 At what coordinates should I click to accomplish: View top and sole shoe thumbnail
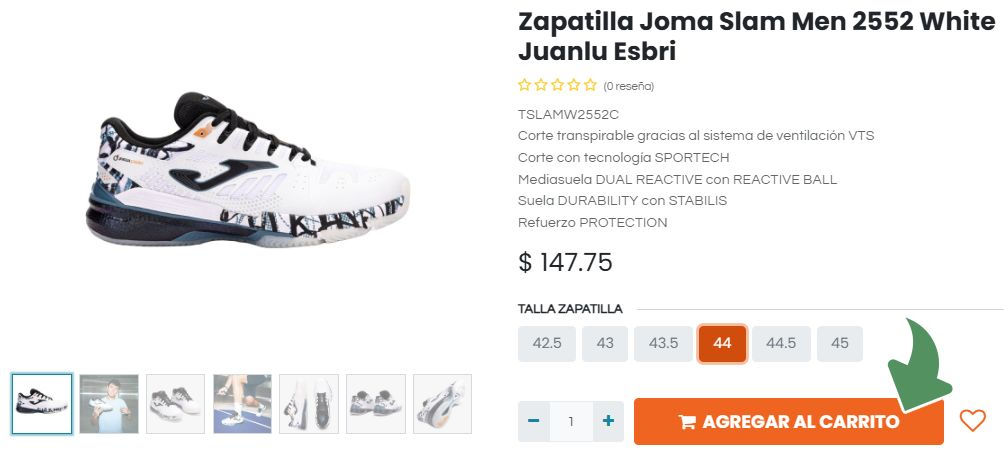pos(309,404)
